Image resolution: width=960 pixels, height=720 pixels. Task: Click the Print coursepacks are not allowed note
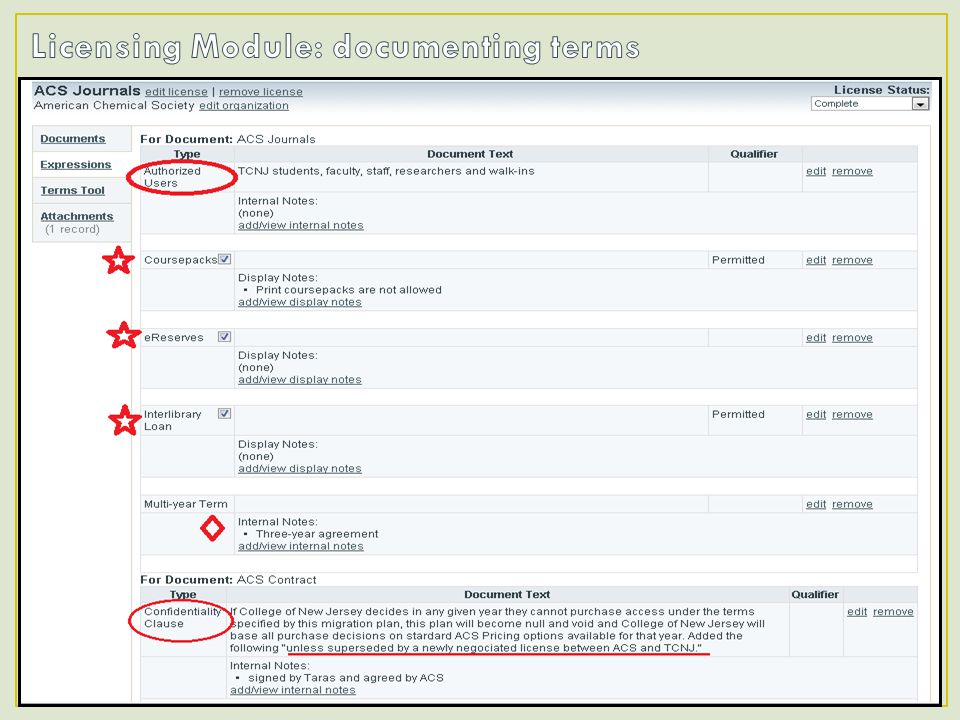(x=348, y=290)
